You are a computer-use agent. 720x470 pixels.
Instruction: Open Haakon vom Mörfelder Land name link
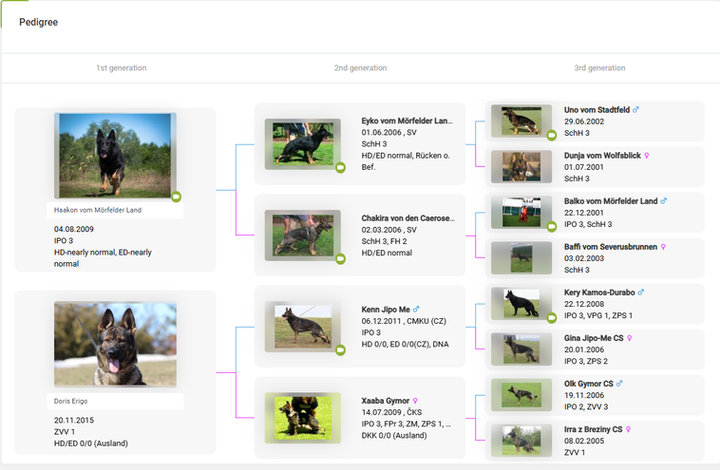pyautogui.click(x=98, y=210)
